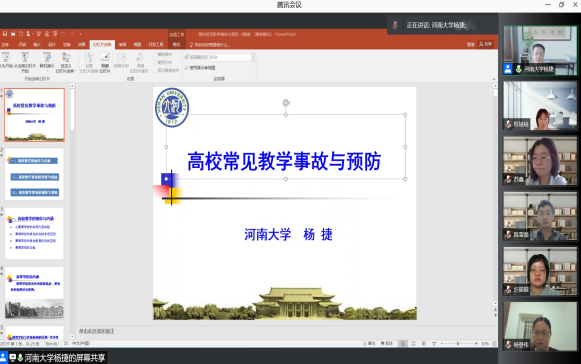Switch to the Developer Tools ribbon tab
The height and width of the screenshot is (364, 581).
[x=156, y=44]
